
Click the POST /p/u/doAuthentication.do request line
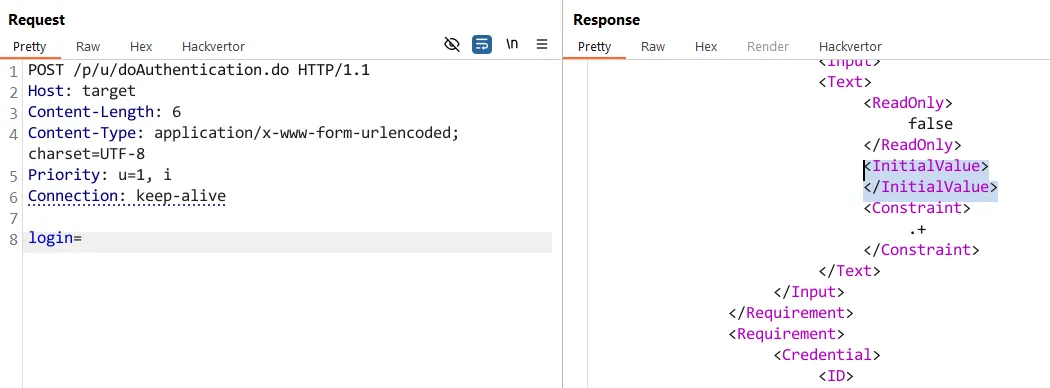coord(199,70)
